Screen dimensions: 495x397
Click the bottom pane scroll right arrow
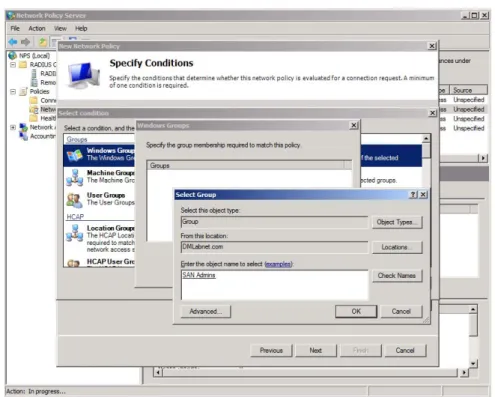[x=464, y=372]
